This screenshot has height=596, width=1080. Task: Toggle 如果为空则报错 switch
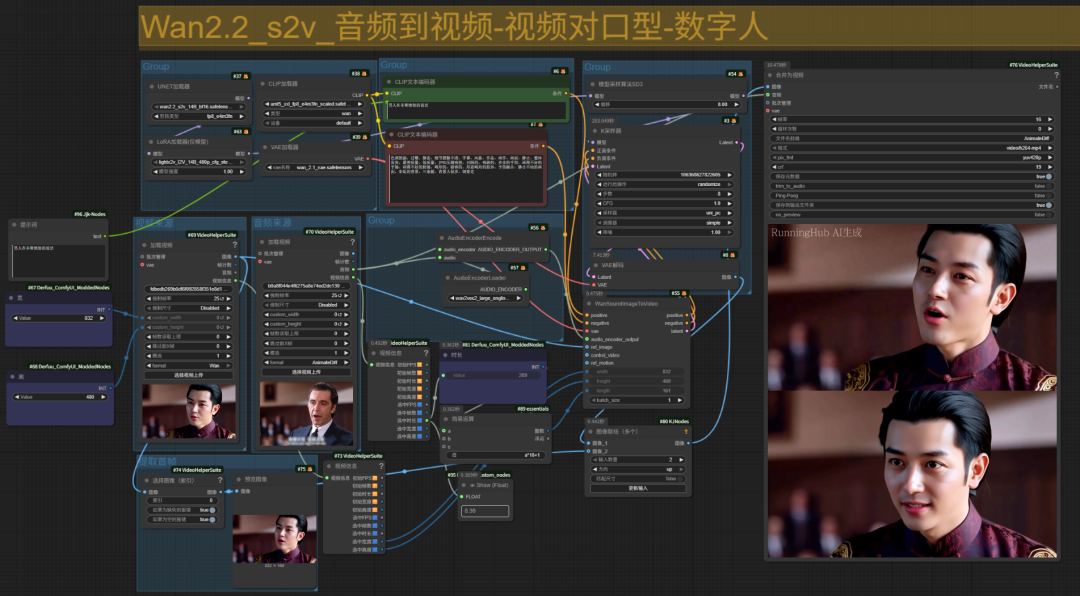click(x=211, y=520)
